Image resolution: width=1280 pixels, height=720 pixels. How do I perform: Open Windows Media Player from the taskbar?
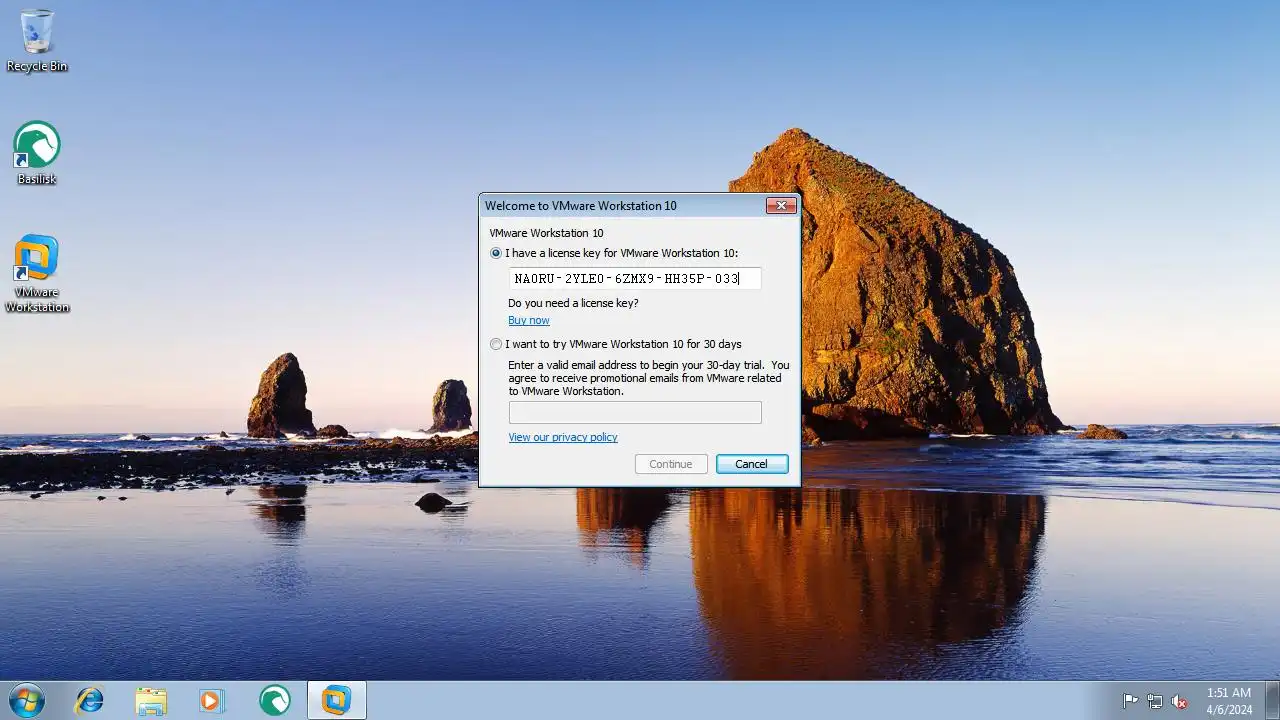(x=212, y=701)
